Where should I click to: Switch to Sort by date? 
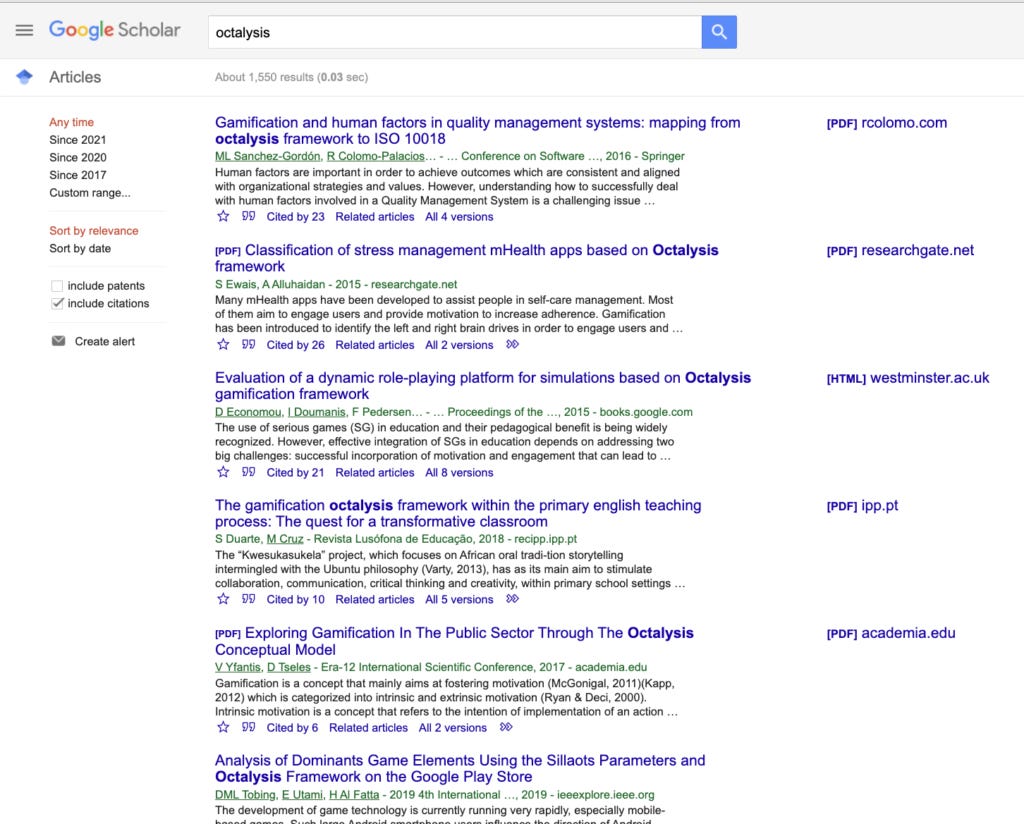79,248
